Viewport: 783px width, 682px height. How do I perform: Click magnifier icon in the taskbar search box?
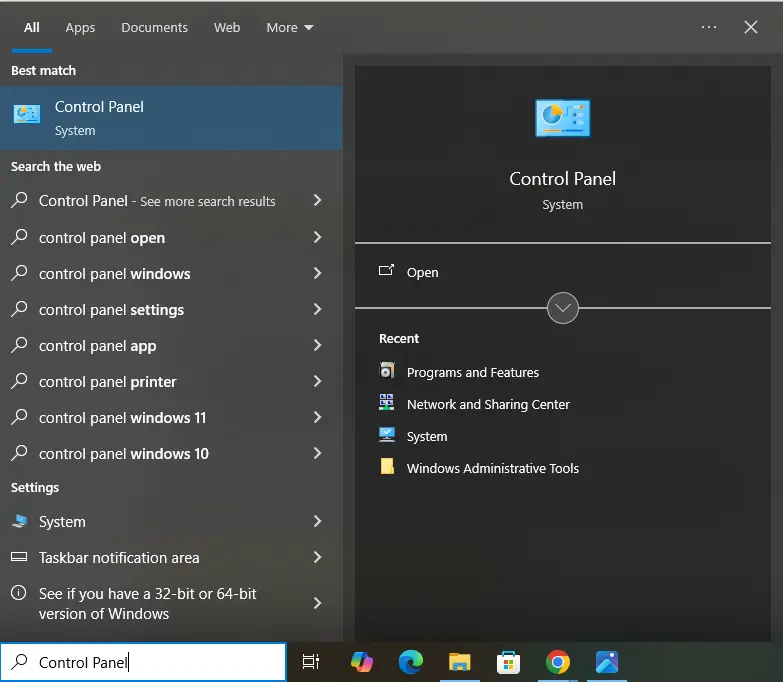tap(19, 662)
